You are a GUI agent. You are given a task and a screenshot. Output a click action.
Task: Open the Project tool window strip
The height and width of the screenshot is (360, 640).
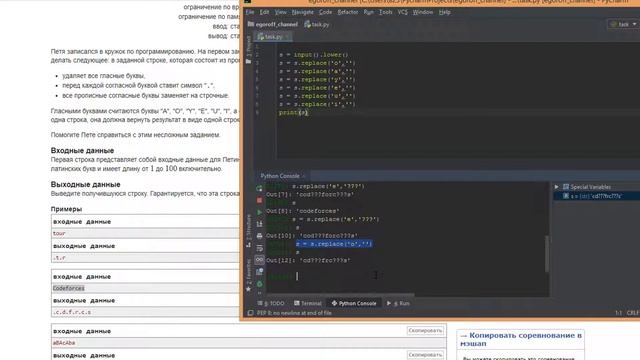tap(249, 50)
